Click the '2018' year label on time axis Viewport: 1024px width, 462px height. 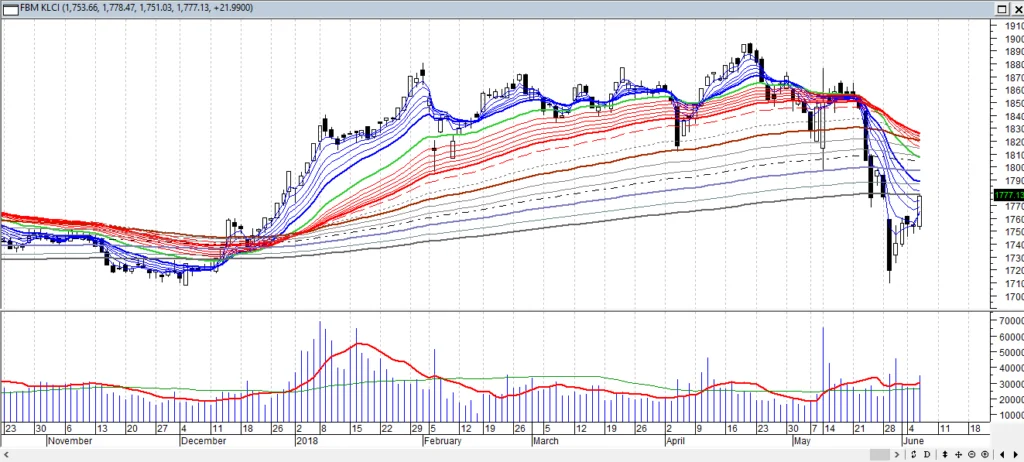click(306, 441)
